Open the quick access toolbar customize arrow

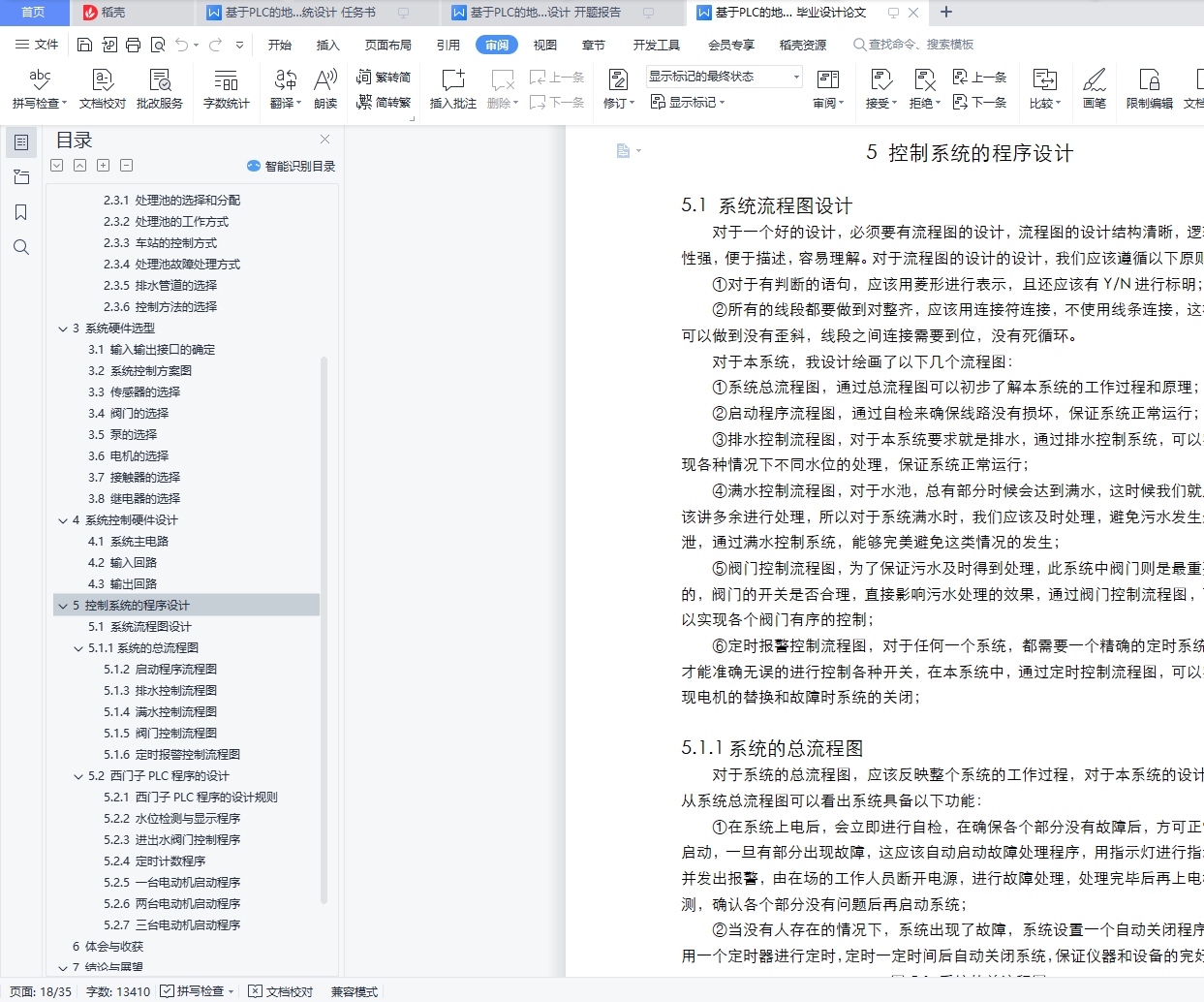coord(240,45)
